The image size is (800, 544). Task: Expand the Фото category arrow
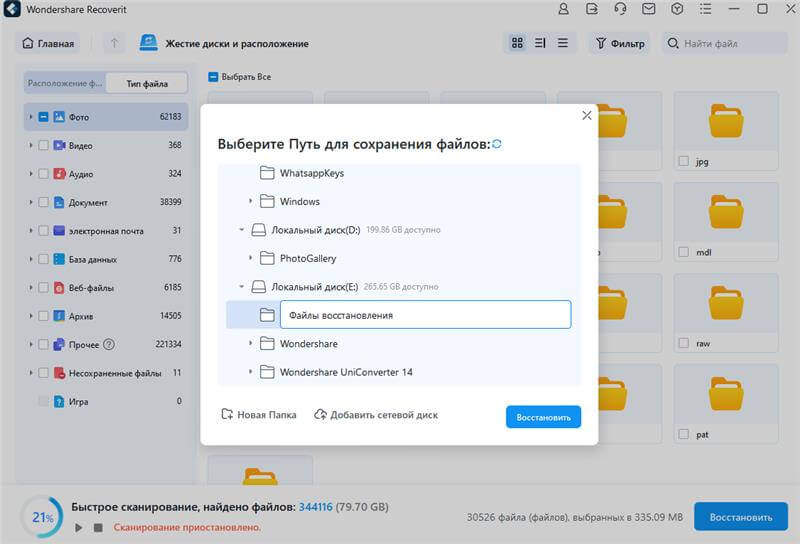point(31,117)
